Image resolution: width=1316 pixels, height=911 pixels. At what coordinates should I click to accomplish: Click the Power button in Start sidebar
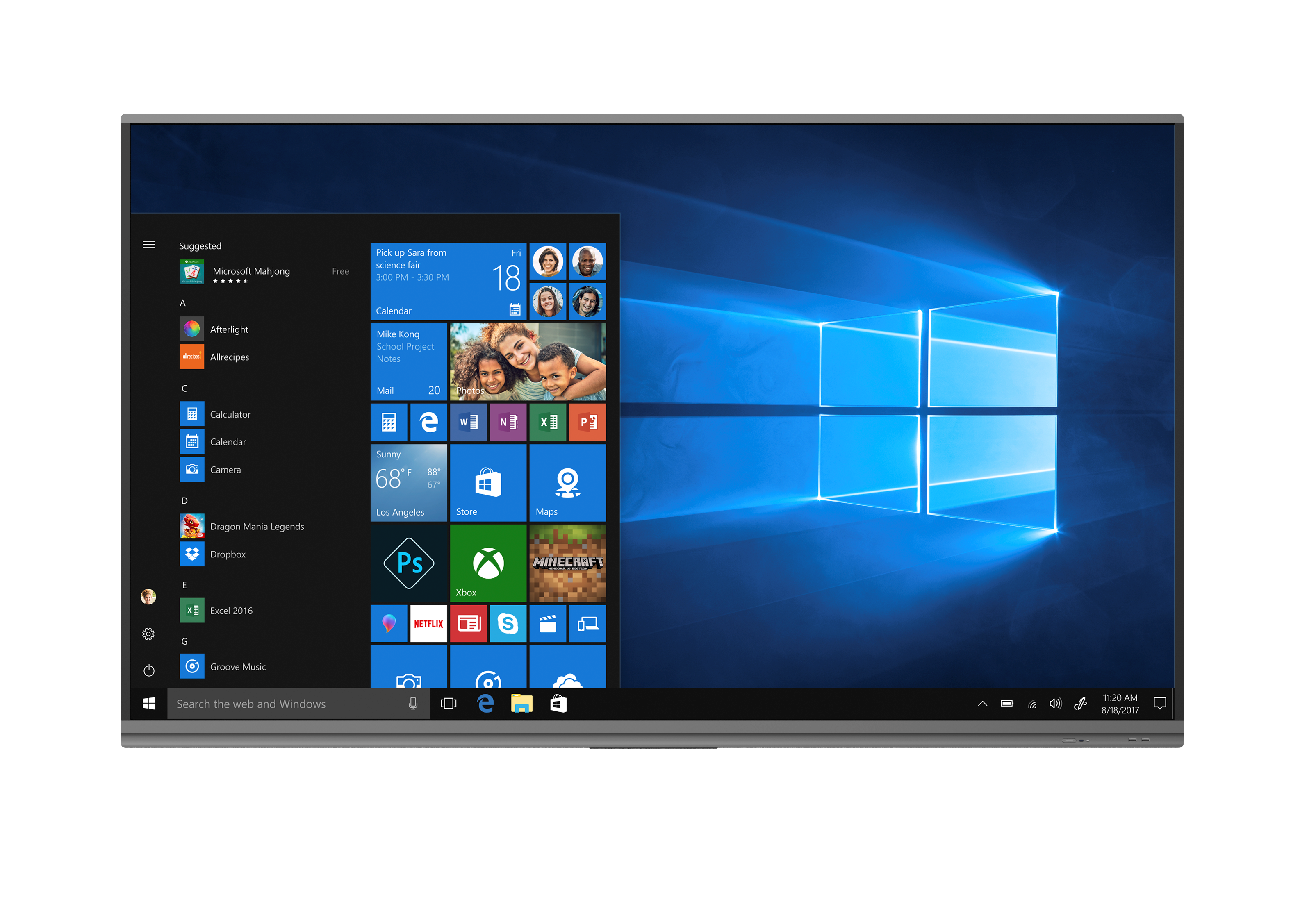(x=148, y=670)
